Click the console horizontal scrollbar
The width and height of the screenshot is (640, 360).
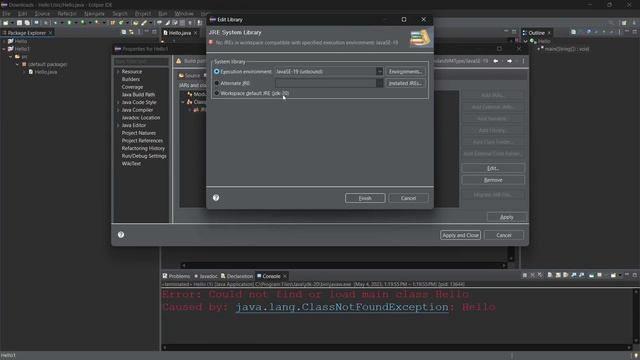(398, 347)
